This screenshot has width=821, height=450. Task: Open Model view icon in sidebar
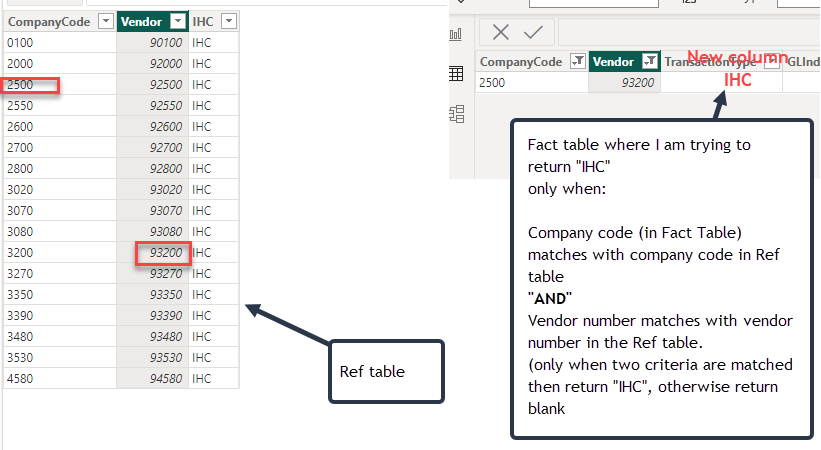click(x=457, y=114)
